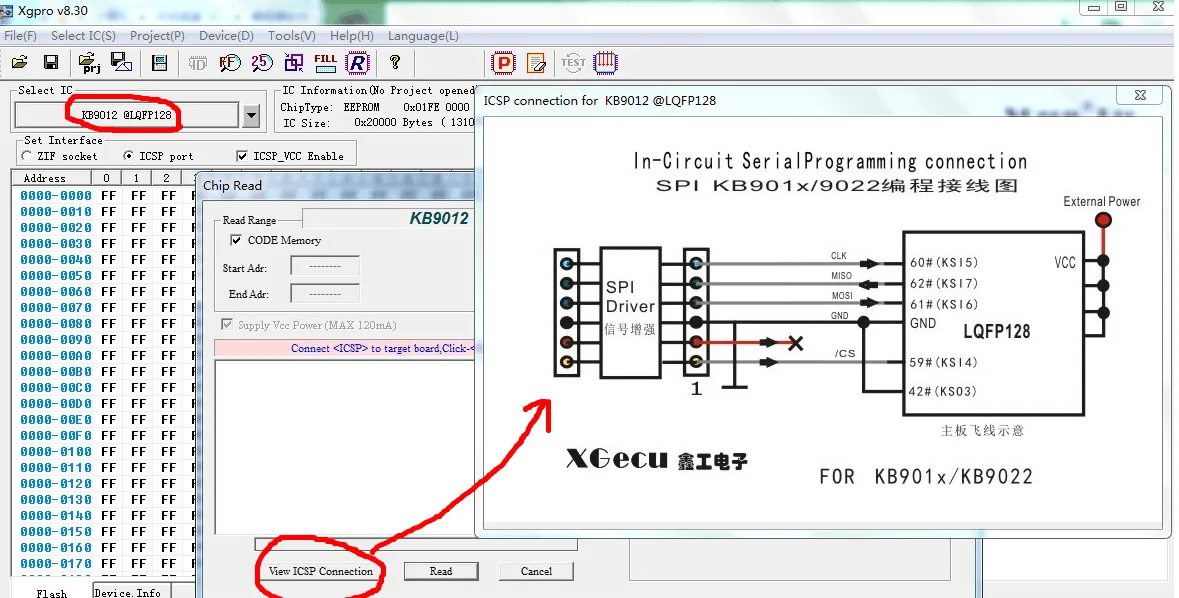Expand the Select IC dropdown arrow

(x=252, y=115)
